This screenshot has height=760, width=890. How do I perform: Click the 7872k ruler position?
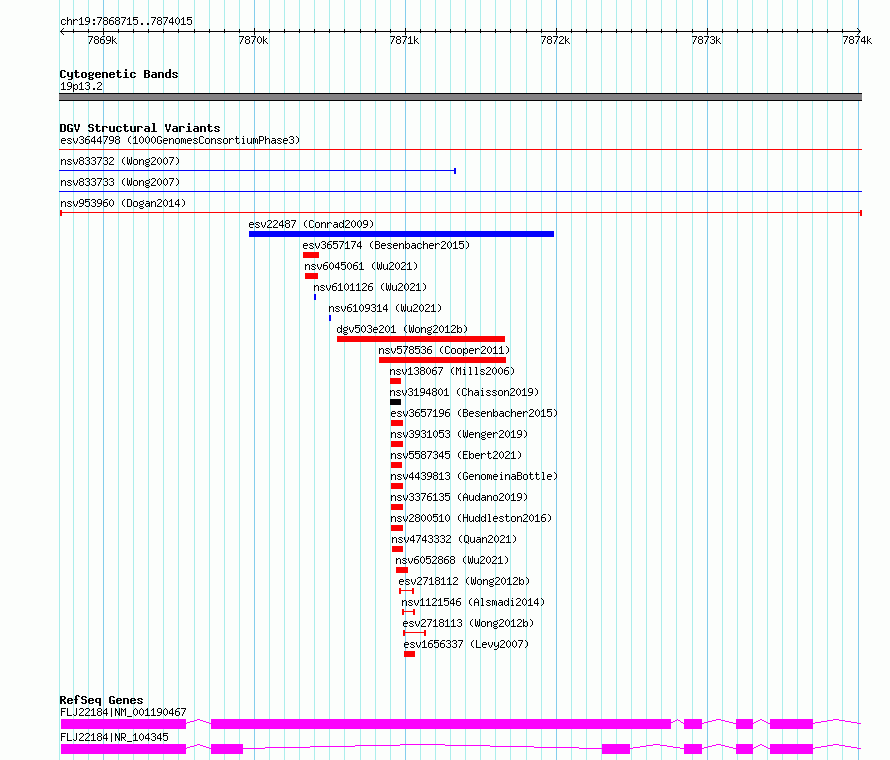click(x=555, y=40)
